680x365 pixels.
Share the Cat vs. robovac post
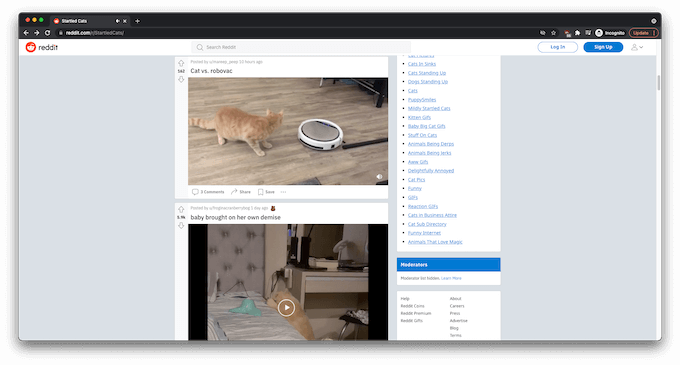(241, 192)
